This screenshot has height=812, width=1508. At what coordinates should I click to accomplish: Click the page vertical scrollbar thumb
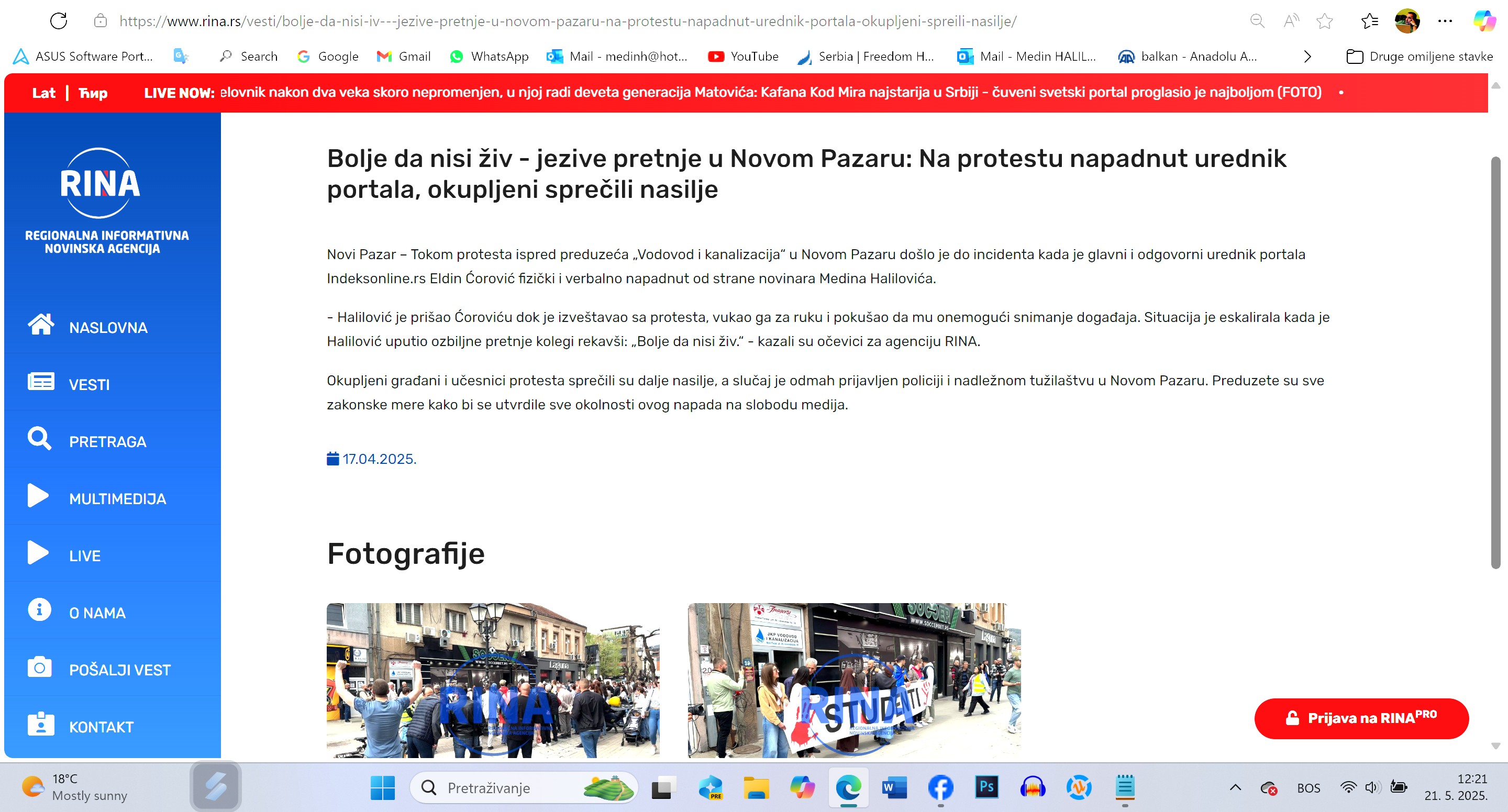click(x=1495, y=363)
